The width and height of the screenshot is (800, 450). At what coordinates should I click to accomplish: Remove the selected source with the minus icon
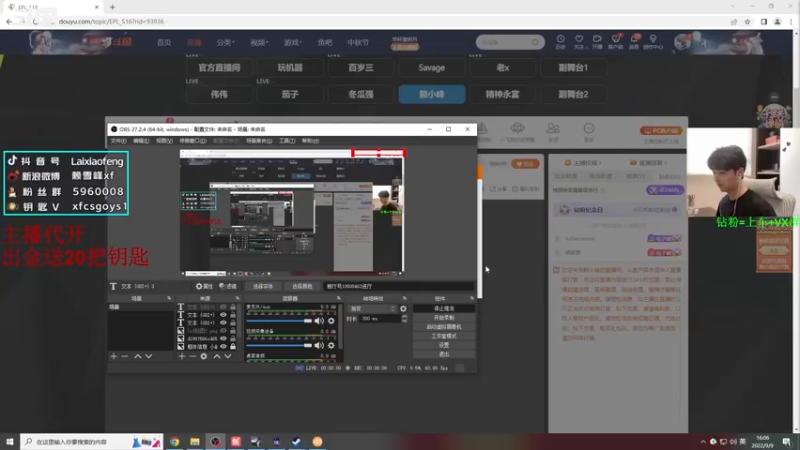click(192, 356)
